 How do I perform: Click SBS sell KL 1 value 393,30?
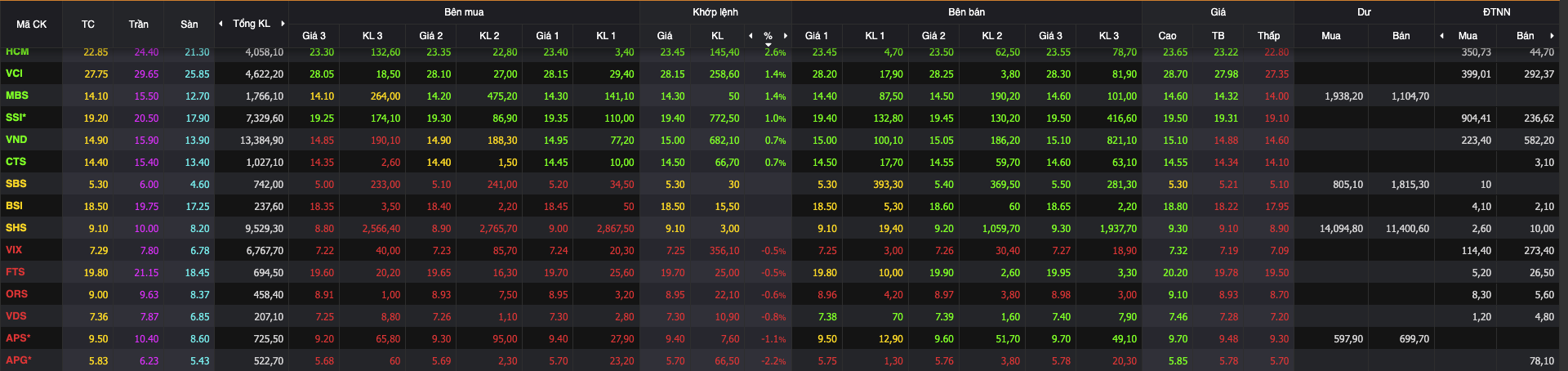(x=888, y=185)
